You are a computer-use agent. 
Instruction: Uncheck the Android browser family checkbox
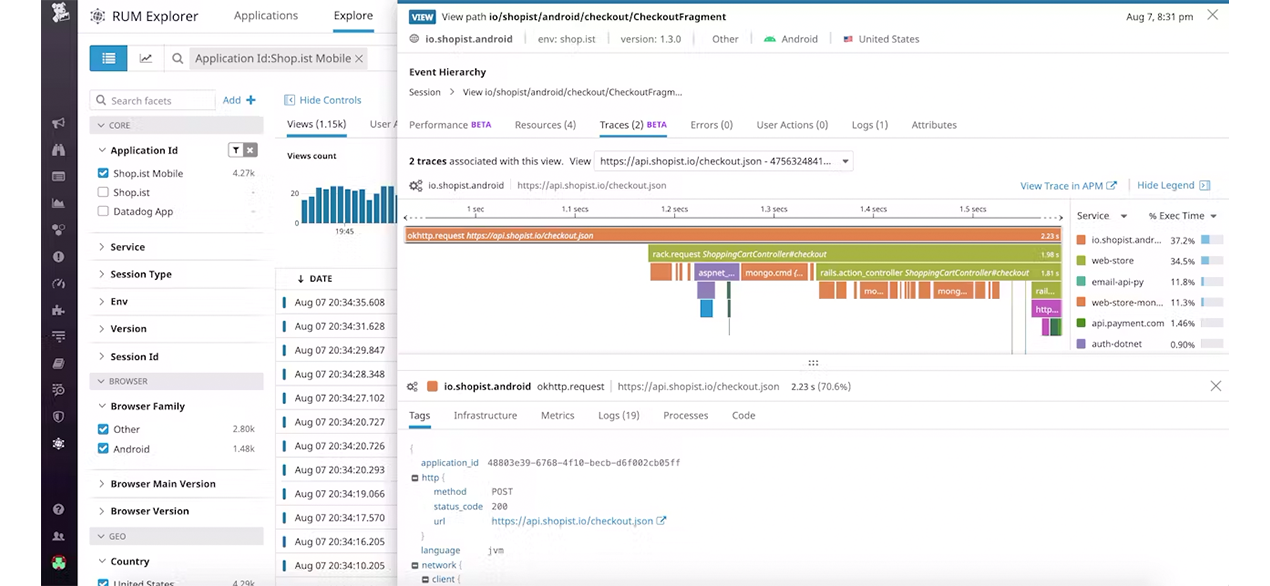pos(103,449)
